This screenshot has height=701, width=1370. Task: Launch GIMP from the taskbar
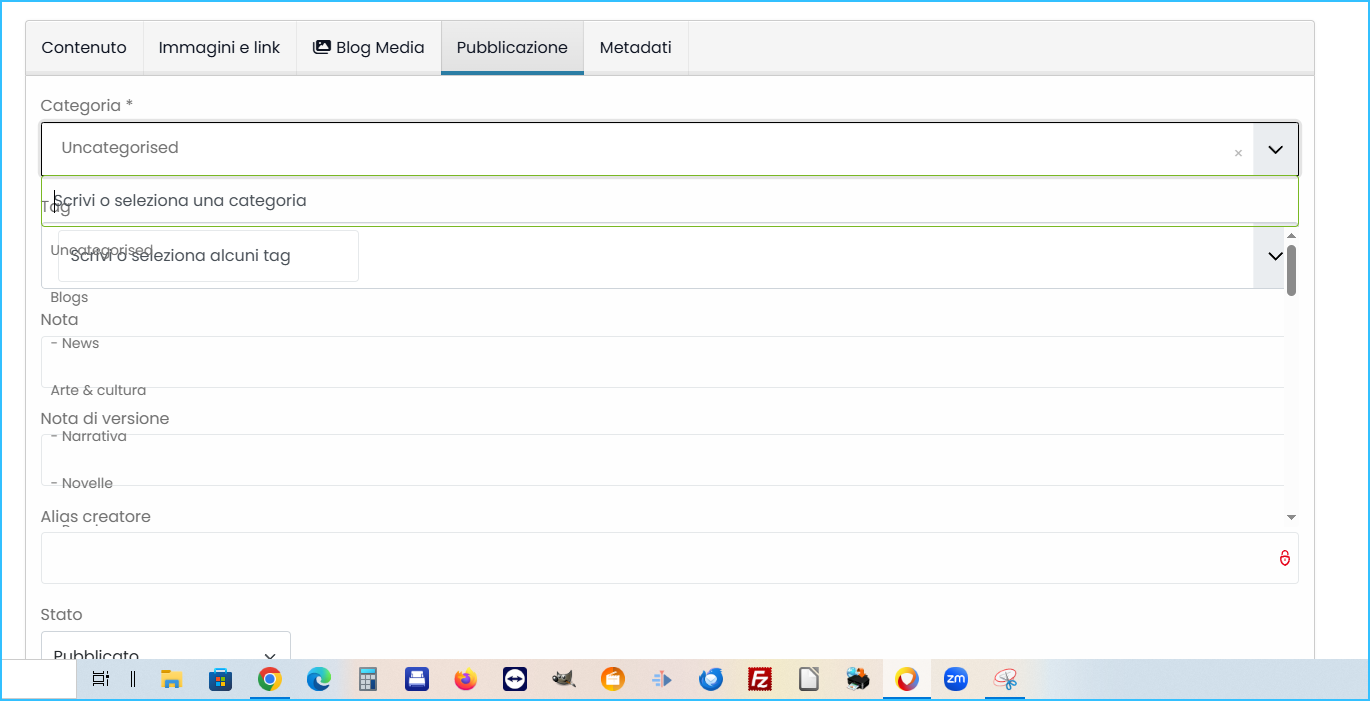click(564, 680)
